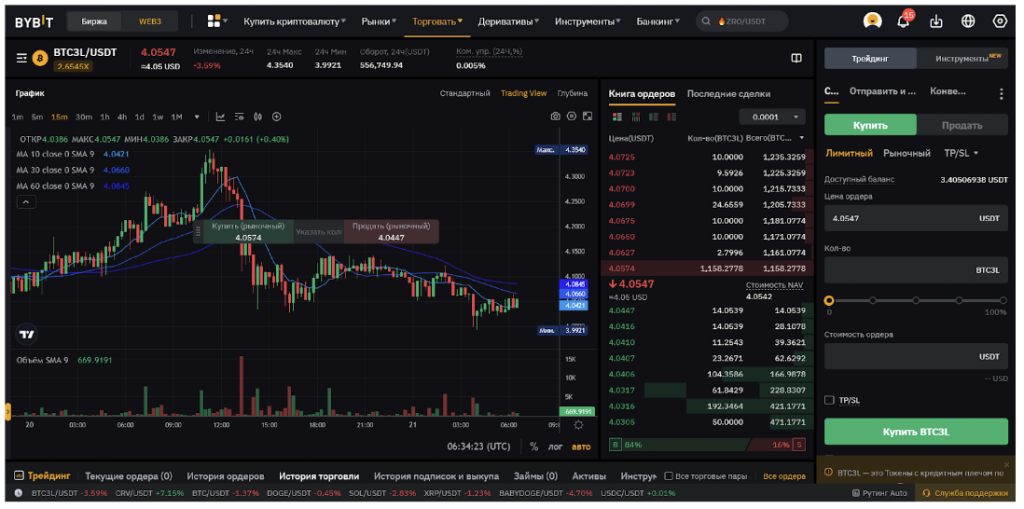Image resolution: width=1024 pixels, height=509 pixels.
Task: Click the Все ордера link
Action: (x=784, y=476)
